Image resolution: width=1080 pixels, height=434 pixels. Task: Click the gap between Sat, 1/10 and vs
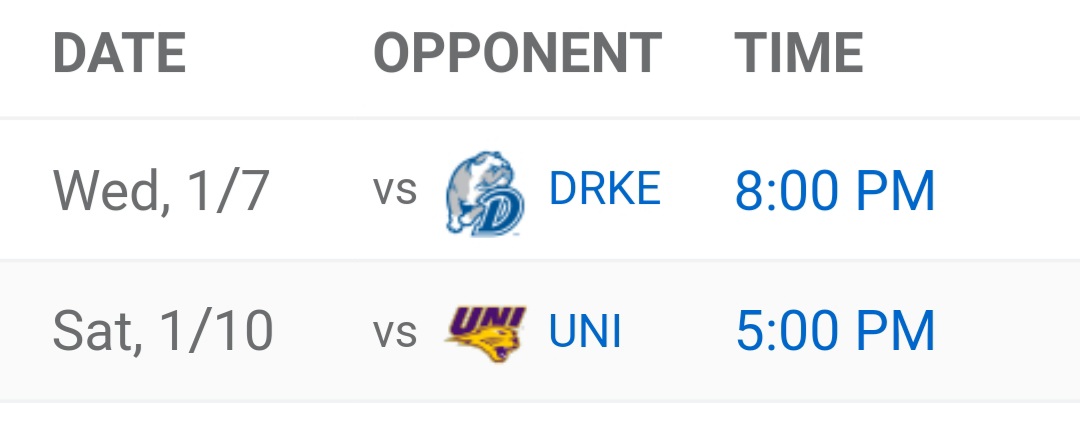coord(322,332)
